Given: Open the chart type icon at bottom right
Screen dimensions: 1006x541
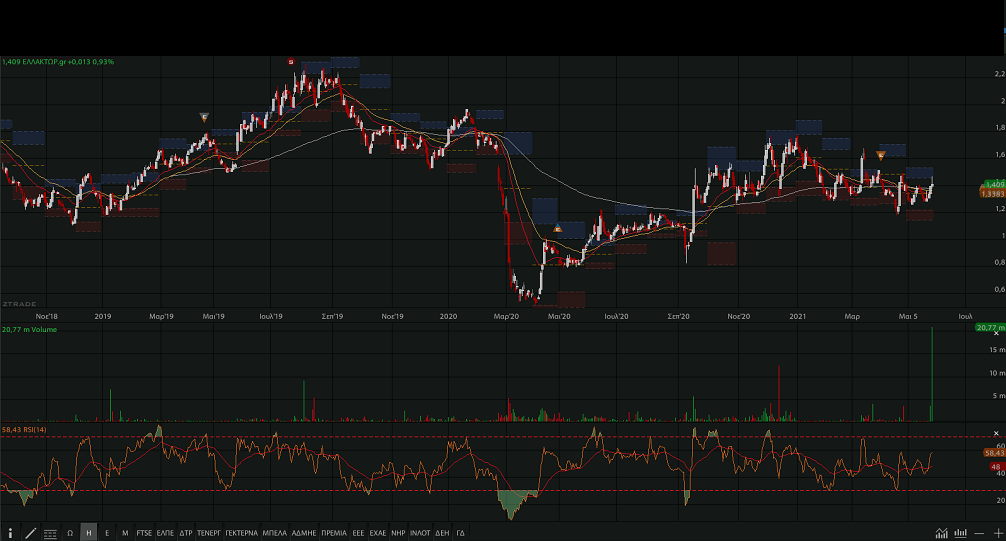Looking at the screenshot, I should [x=941, y=533].
